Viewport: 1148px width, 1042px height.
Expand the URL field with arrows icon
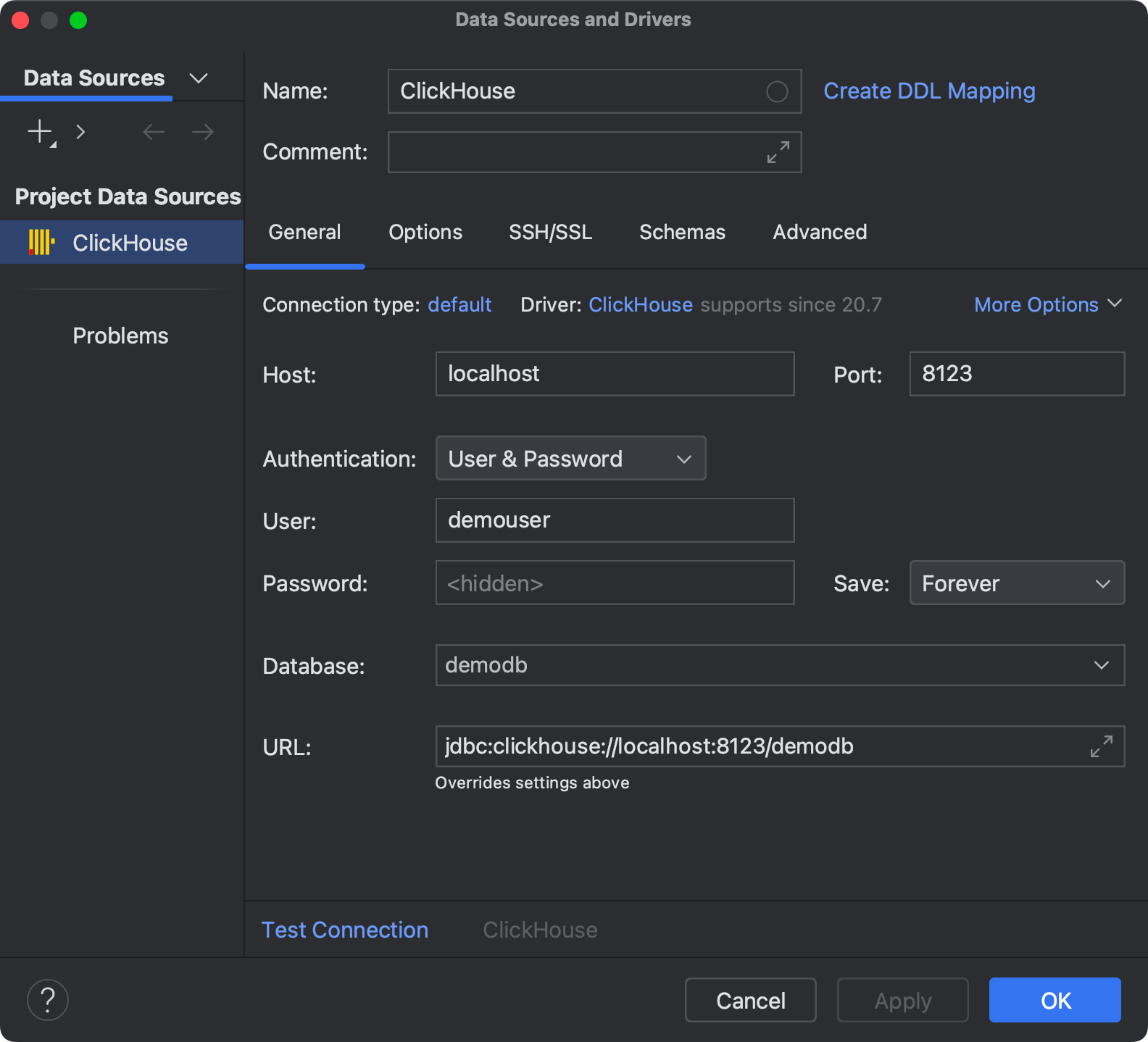pos(1101,746)
